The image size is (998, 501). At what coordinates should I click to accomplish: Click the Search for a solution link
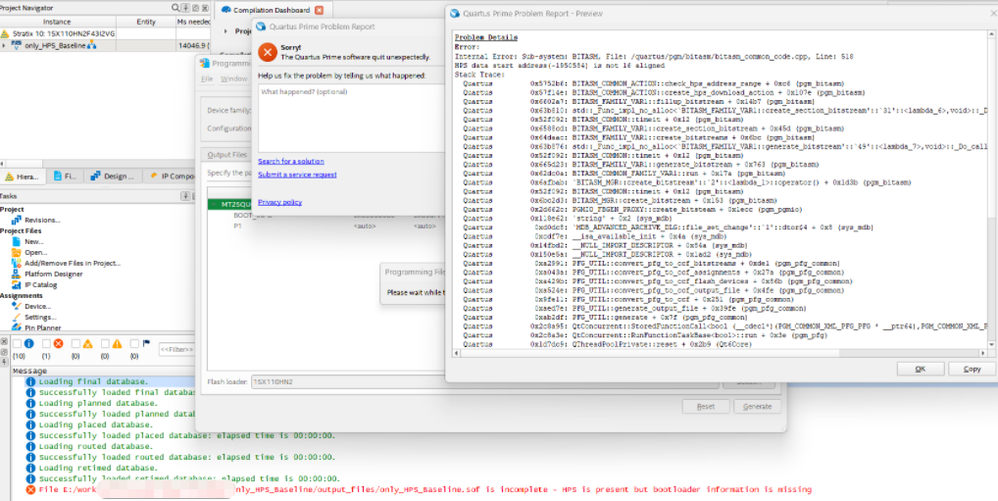(291, 161)
